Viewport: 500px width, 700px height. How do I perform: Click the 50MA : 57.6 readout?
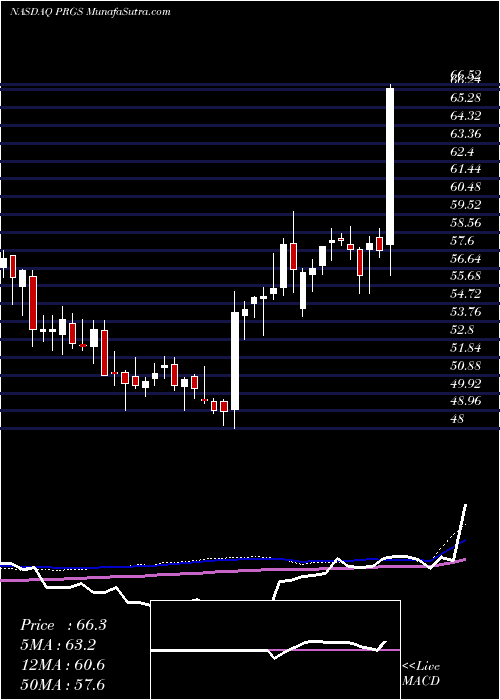click(63, 684)
